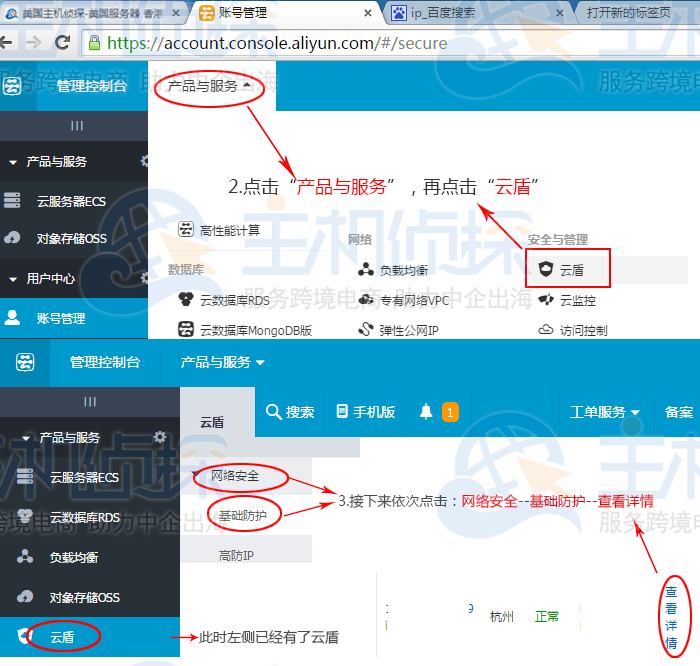Click the address bar URL field
Screen dimensions: 700x666
[388, 43]
